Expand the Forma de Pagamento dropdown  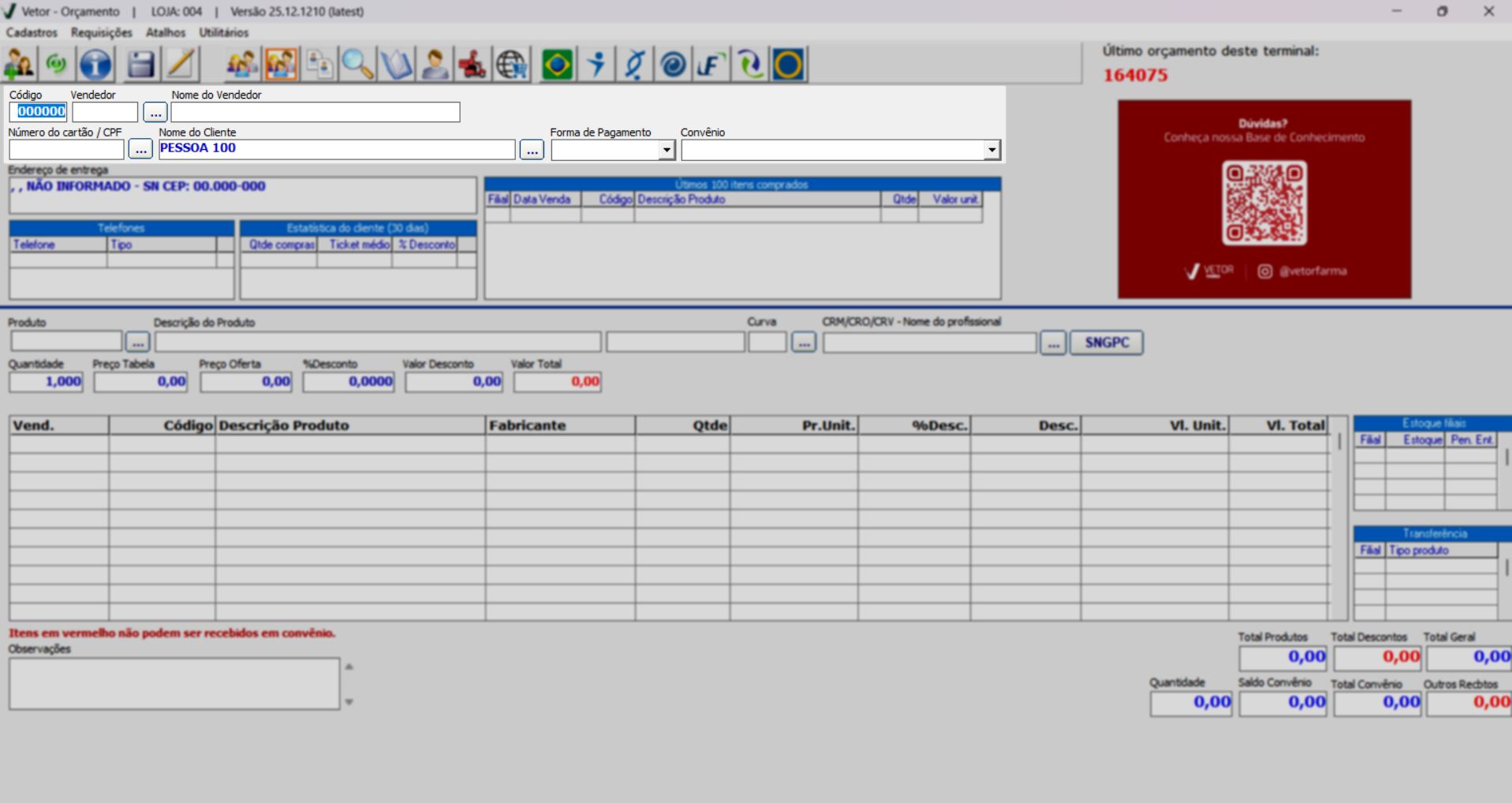pos(666,150)
